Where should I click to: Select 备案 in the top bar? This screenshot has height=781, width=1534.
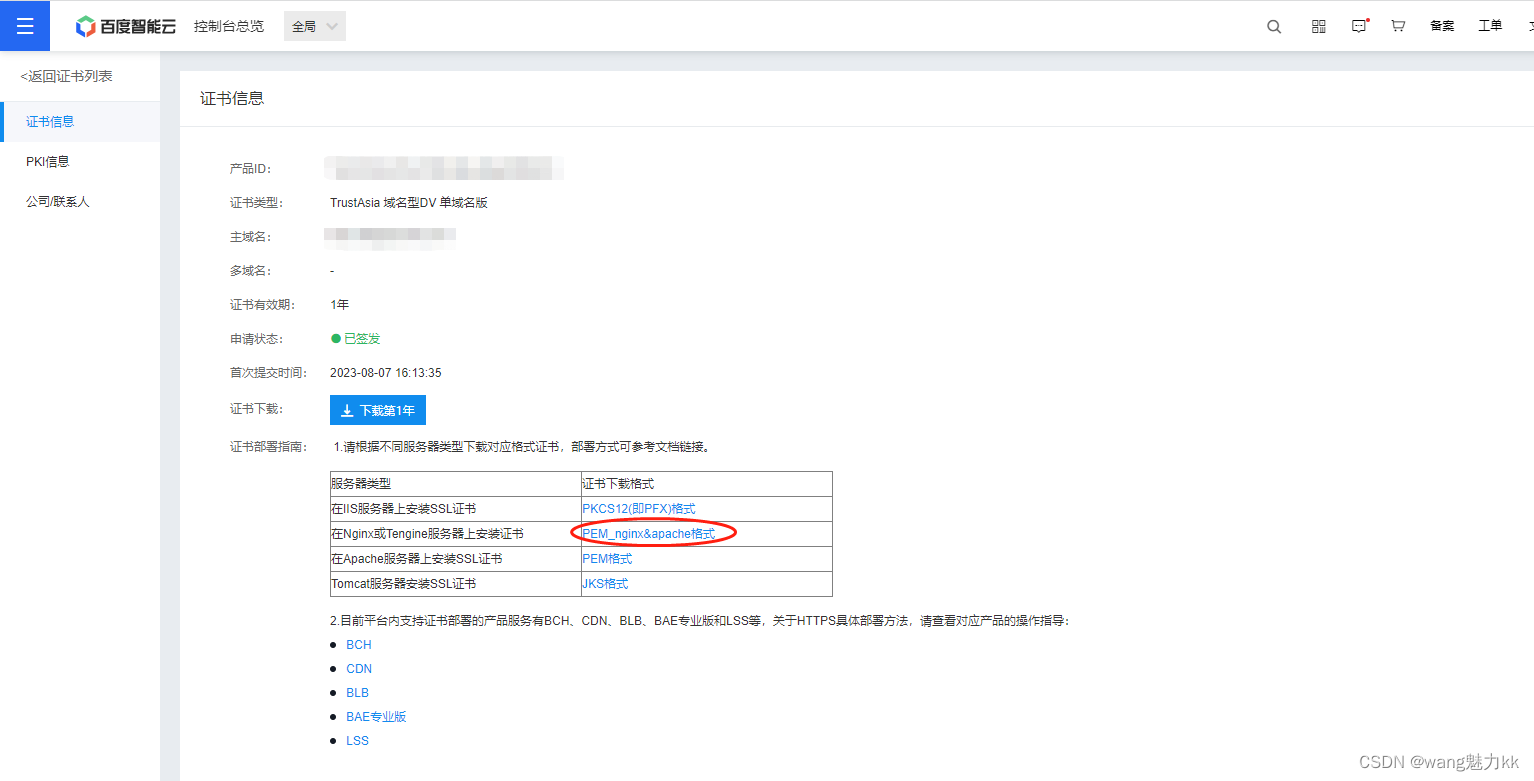1442,26
